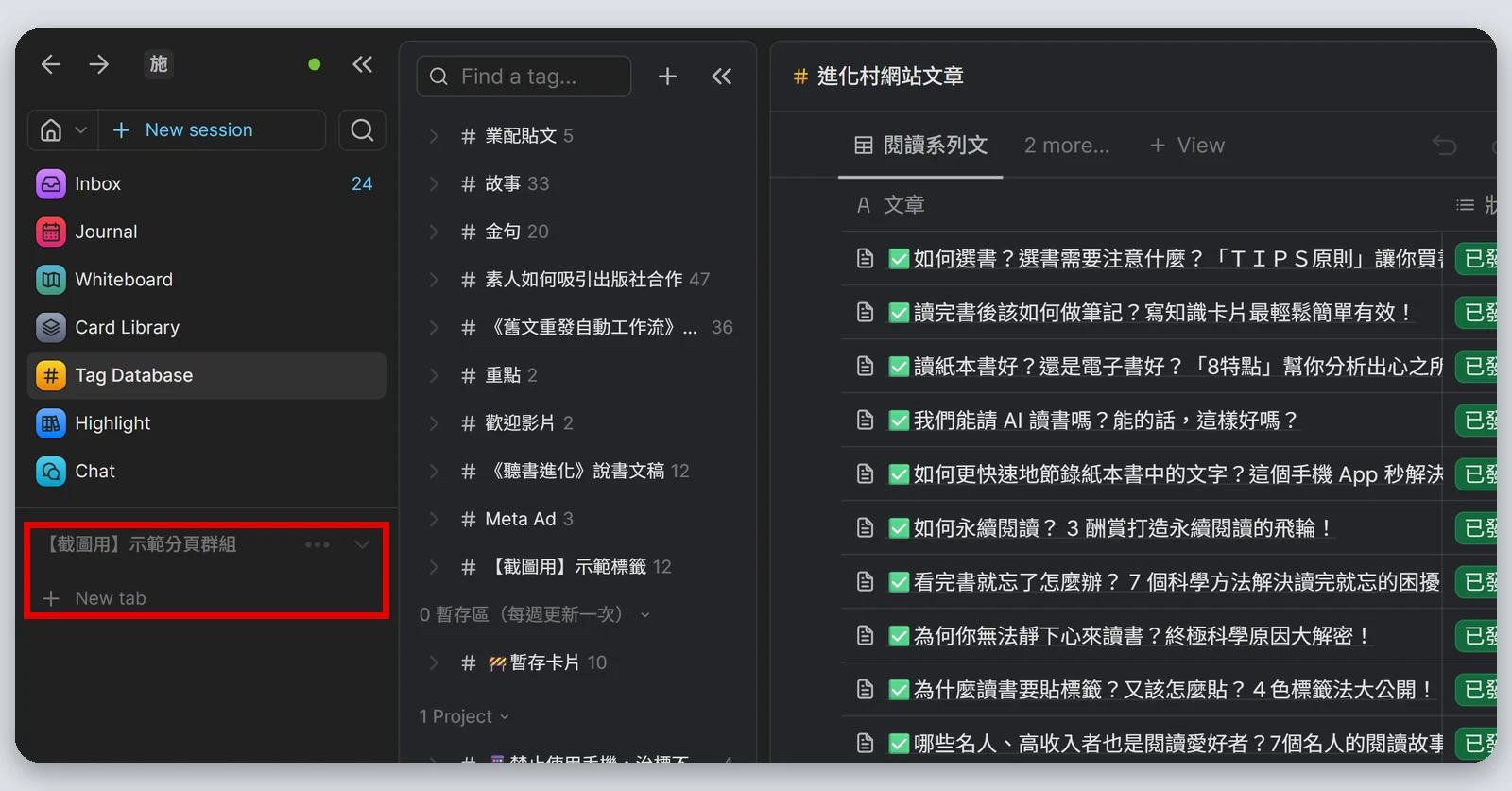Open the 2 more... views menu
The height and width of the screenshot is (791, 1512).
point(1067,146)
